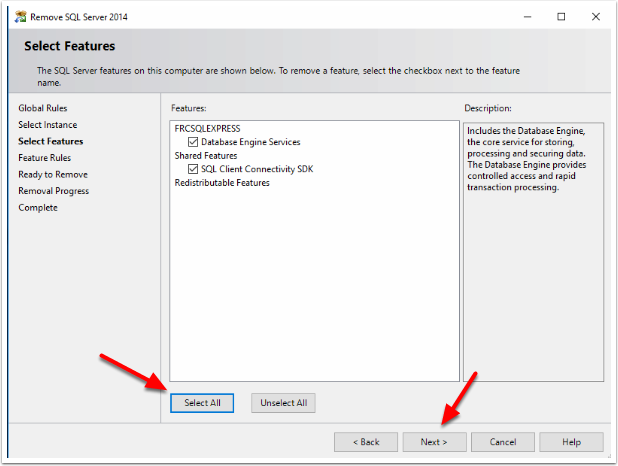This screenshot has width=618, height=466.
Task: Click the Shared Features group row
Action: 206,156
